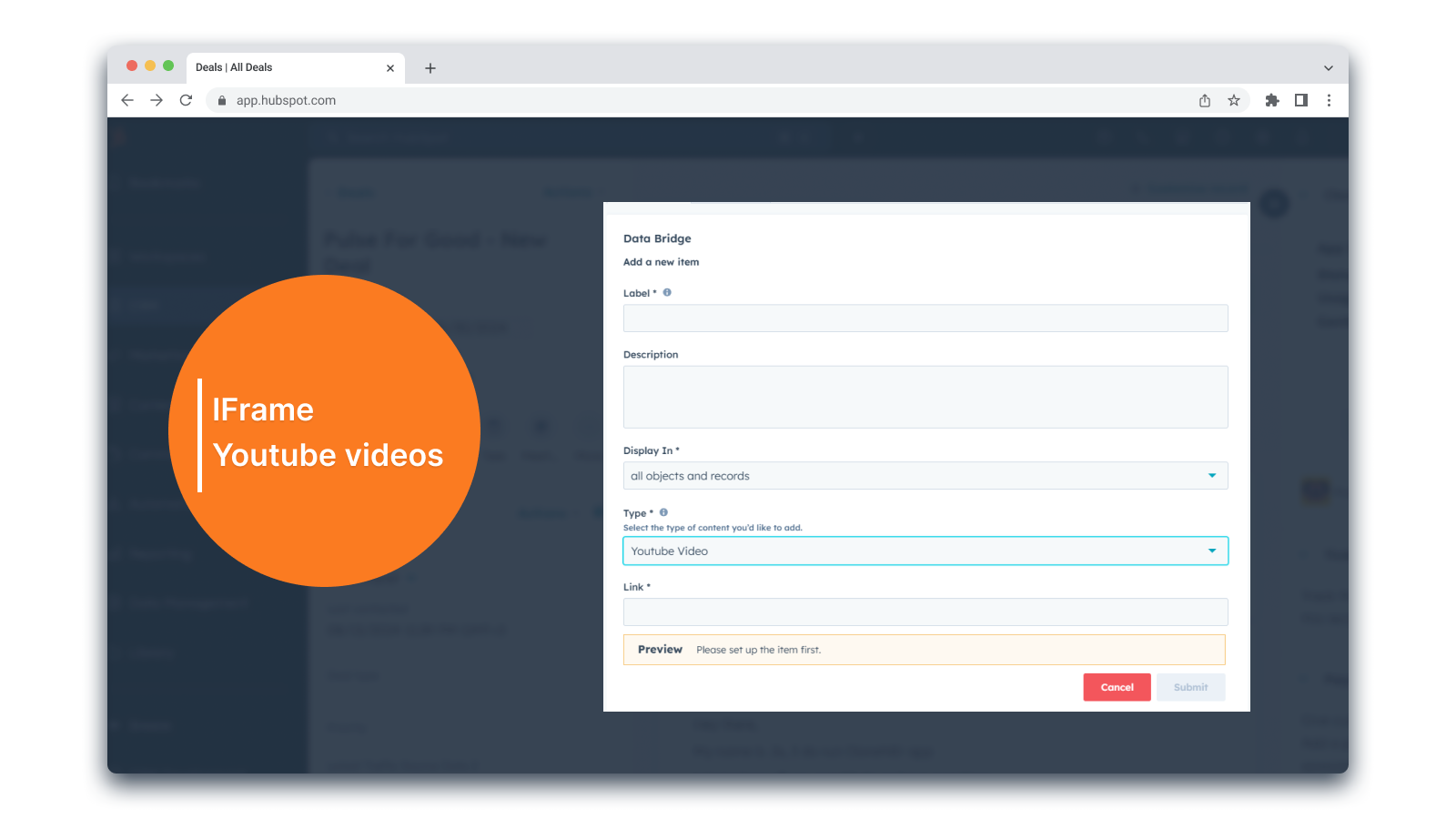This screenshot has height=819, width=1456.
Task: Click the 'Data Bridge' heading
Action: pyautogui.click(x=657, y=238)
